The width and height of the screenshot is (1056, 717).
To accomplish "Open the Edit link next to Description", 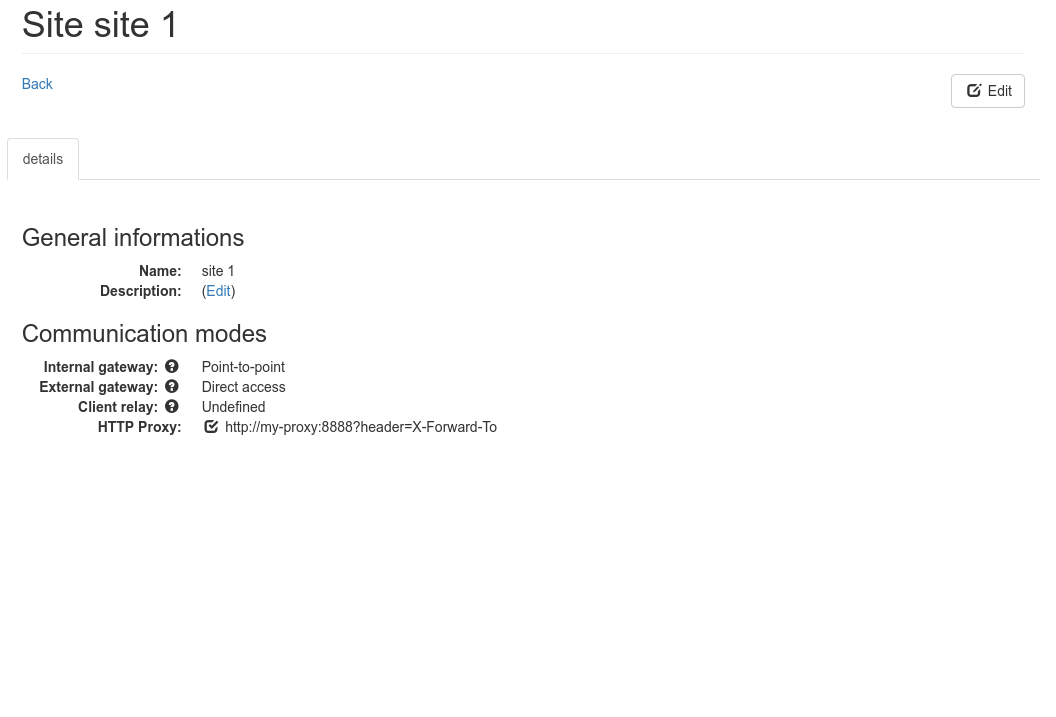I will 218,291.
